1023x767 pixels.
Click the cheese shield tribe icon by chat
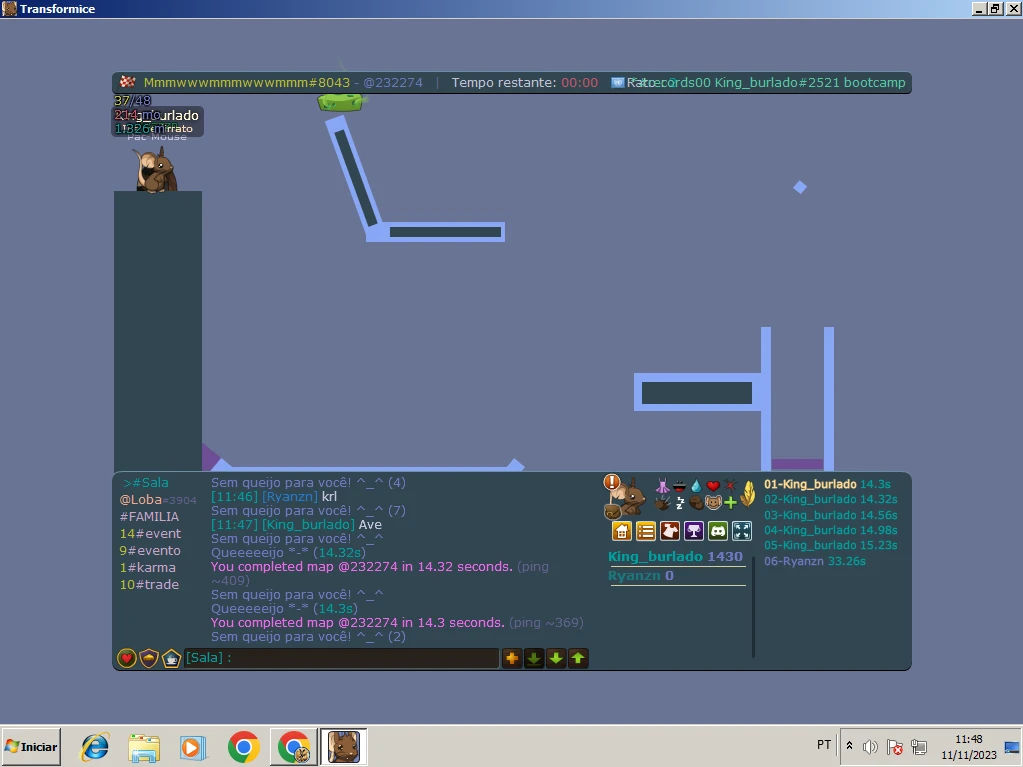(x=149, y=658)
